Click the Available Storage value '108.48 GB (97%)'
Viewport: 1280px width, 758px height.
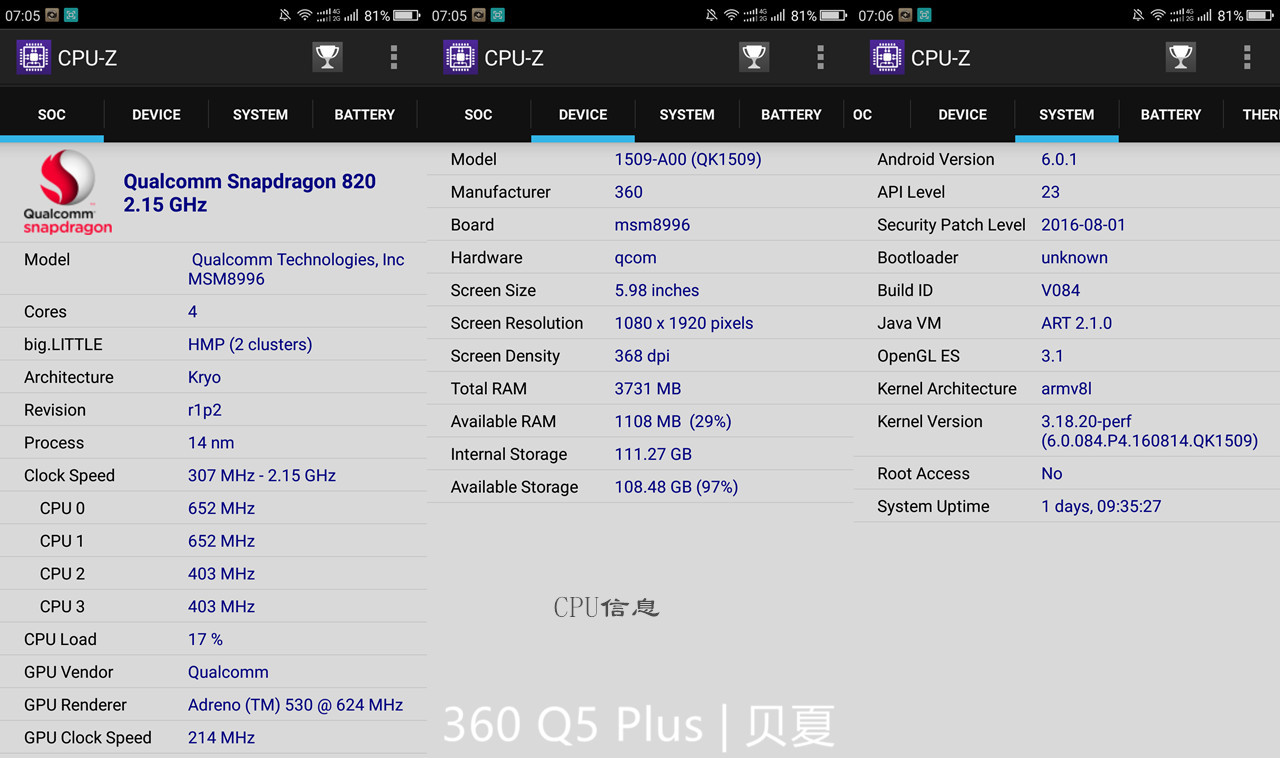point(676,487)
